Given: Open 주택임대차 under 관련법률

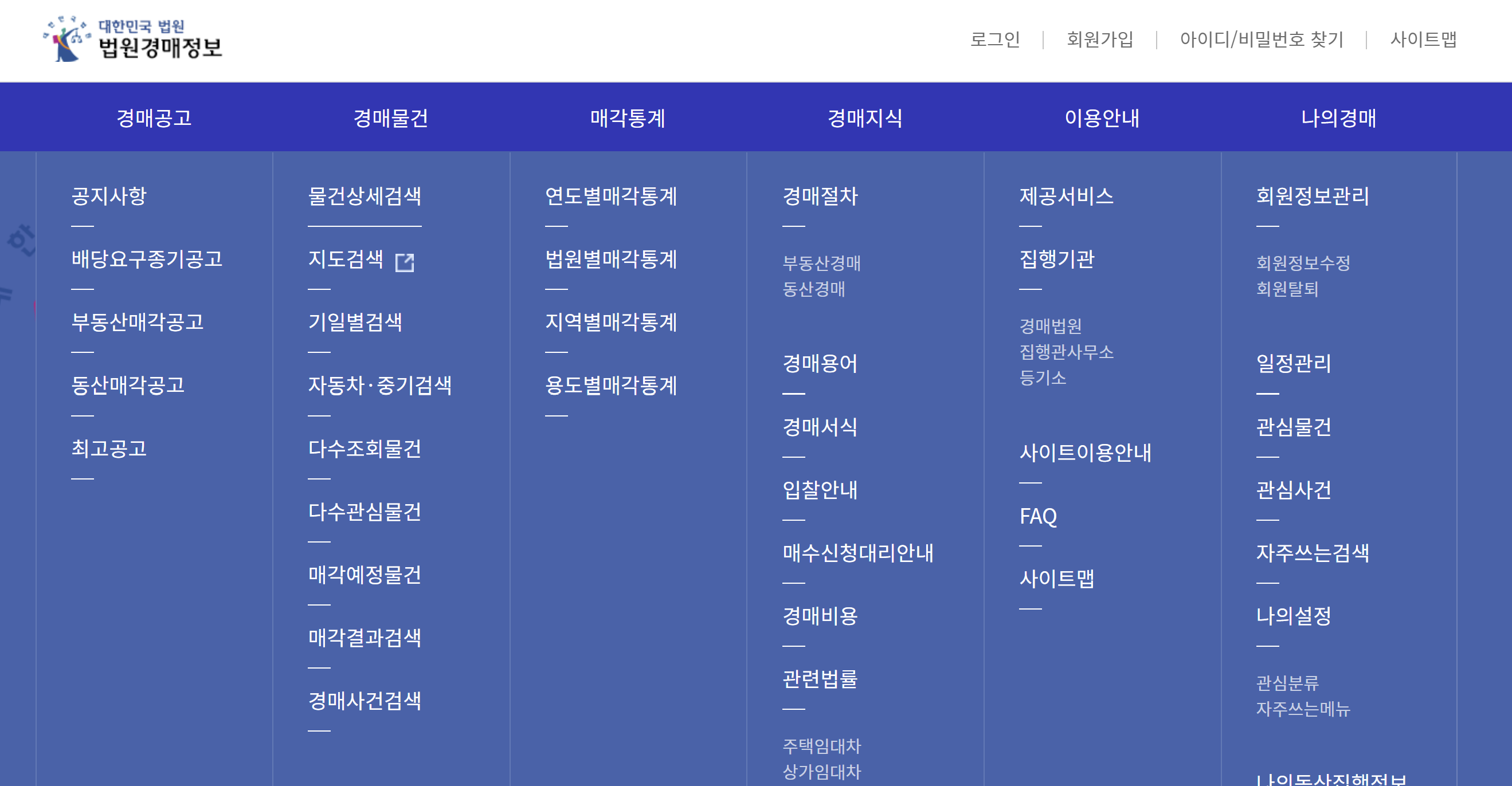Looking at the screenshot, I should coord(822,745).
